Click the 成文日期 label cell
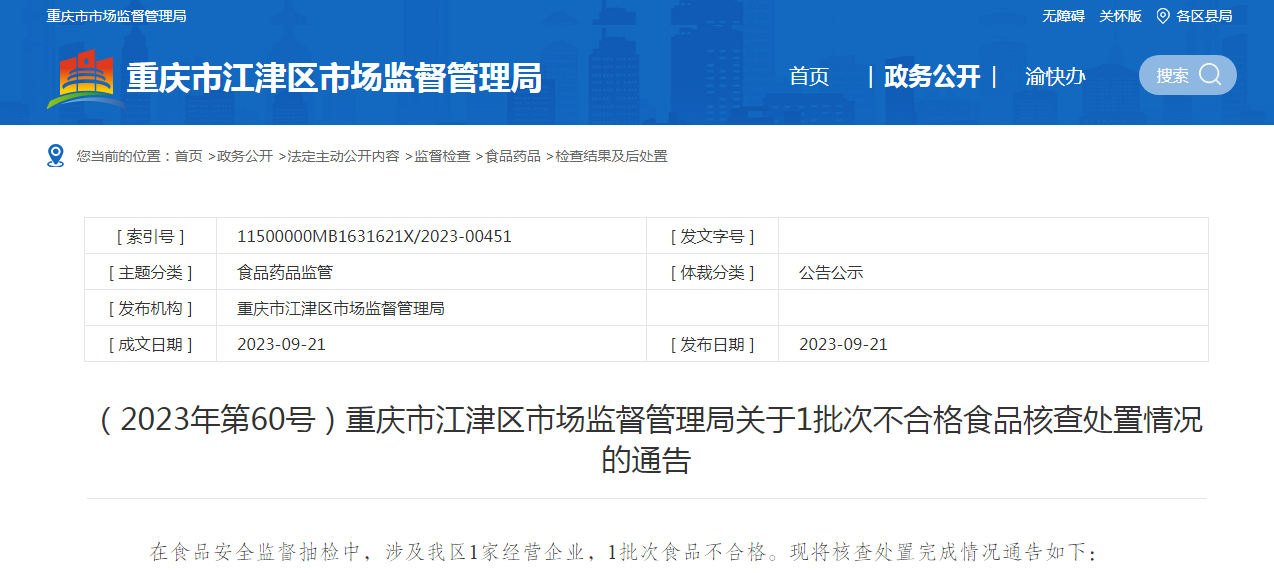This screenshot has height=573, width=1274. tap(151, 344)
